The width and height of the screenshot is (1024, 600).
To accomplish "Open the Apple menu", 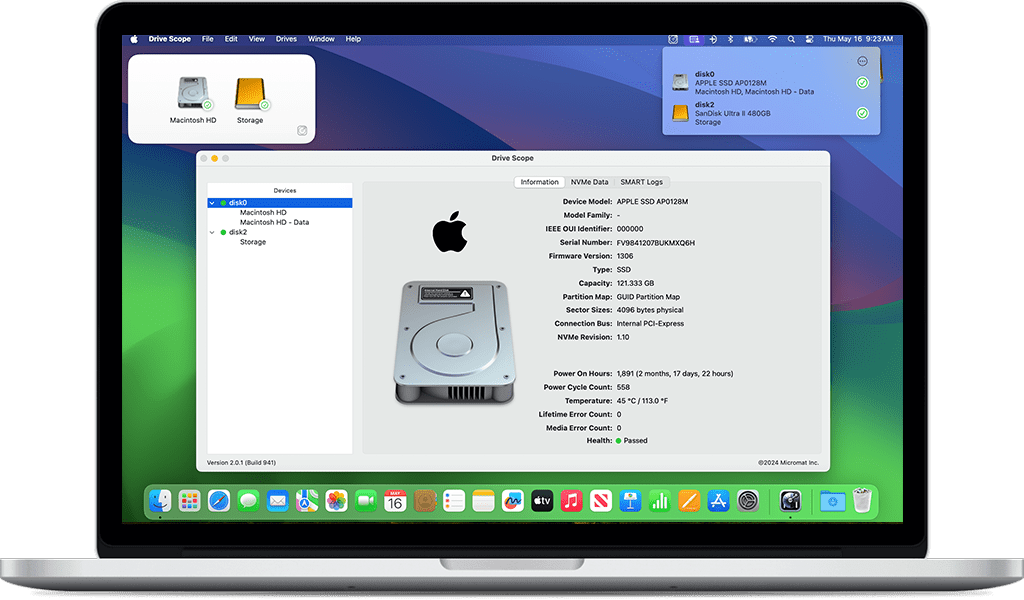I will (134, 39).
